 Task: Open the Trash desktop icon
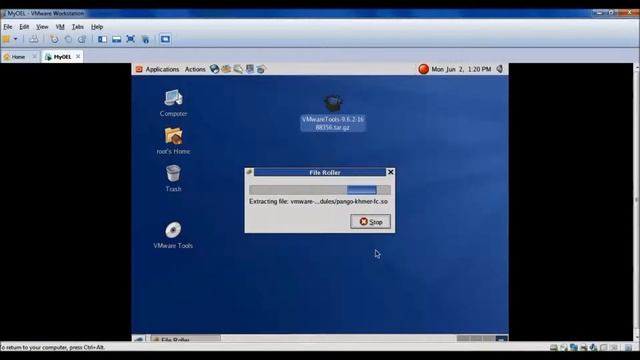point(173,178)
